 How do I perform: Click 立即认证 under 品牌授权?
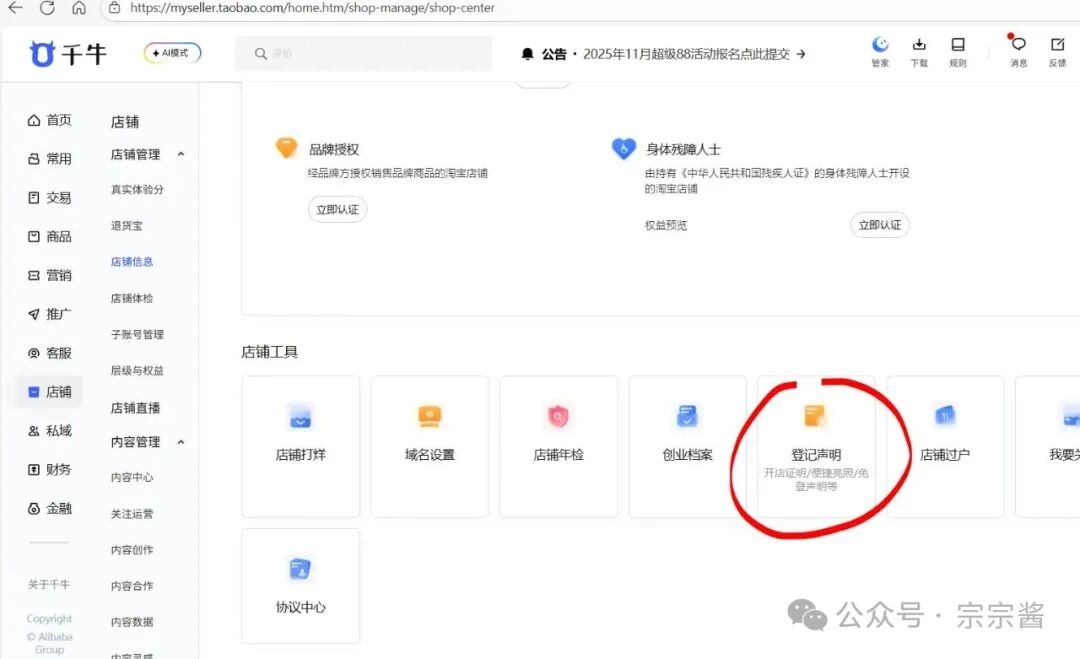point(337,210)
